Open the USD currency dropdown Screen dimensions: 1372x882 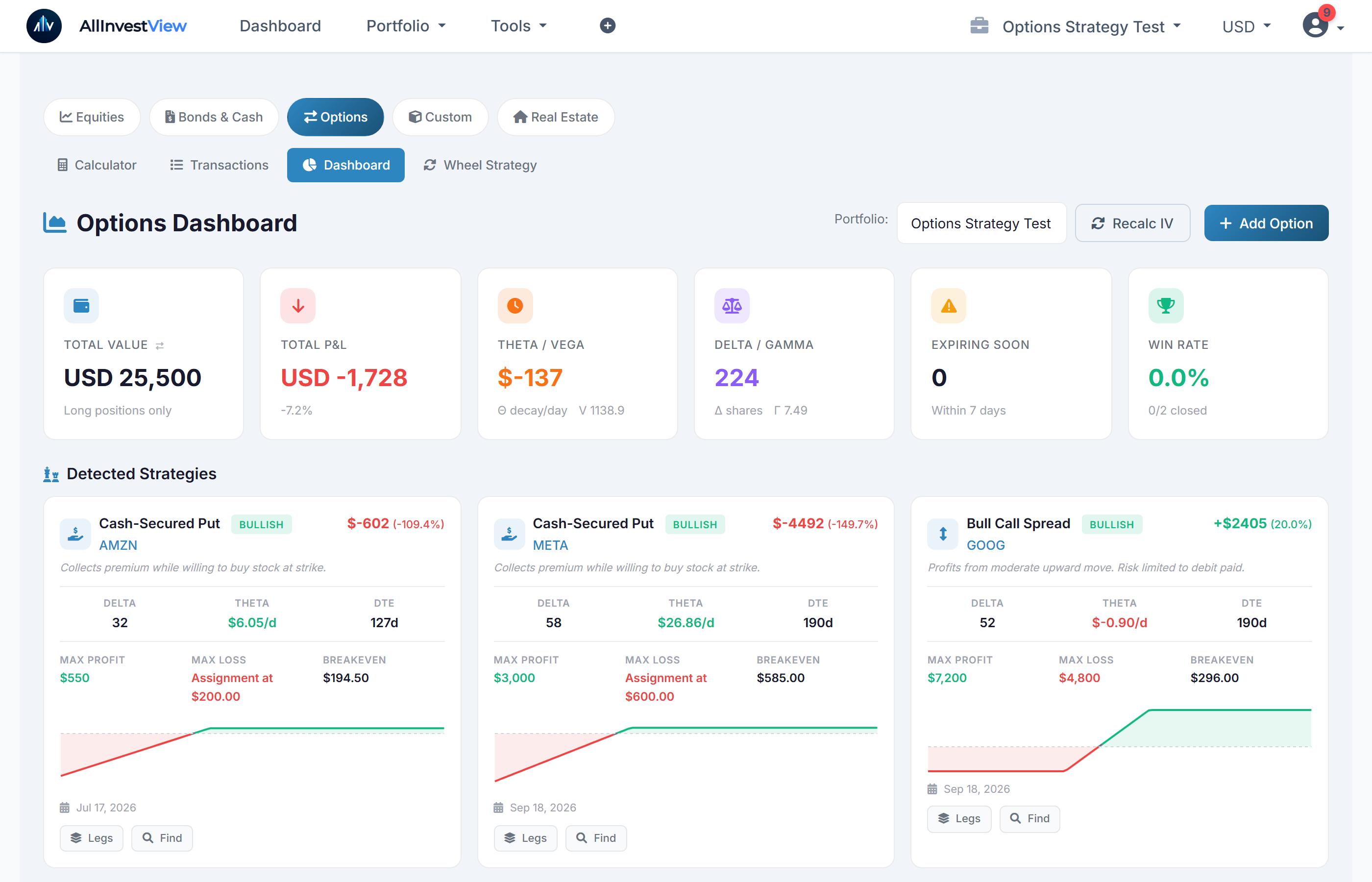pos(1246,26)
